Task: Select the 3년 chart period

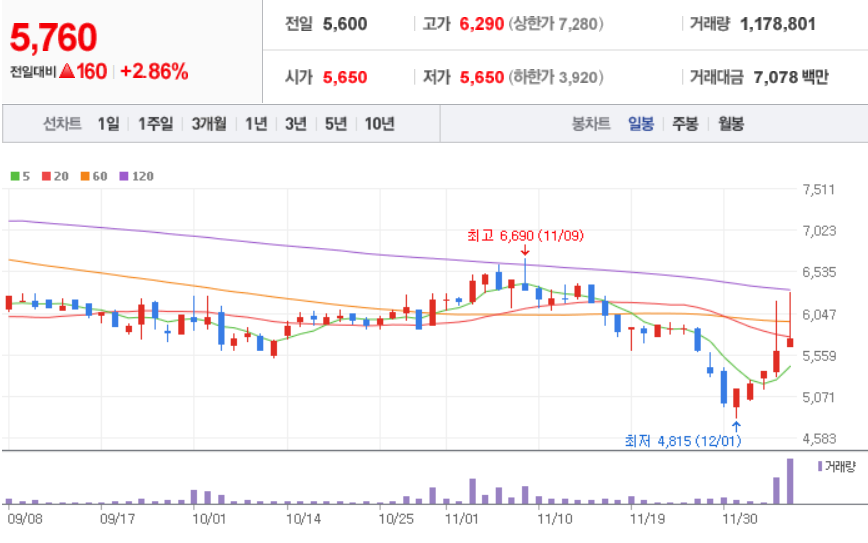Action: click(296, 123)
